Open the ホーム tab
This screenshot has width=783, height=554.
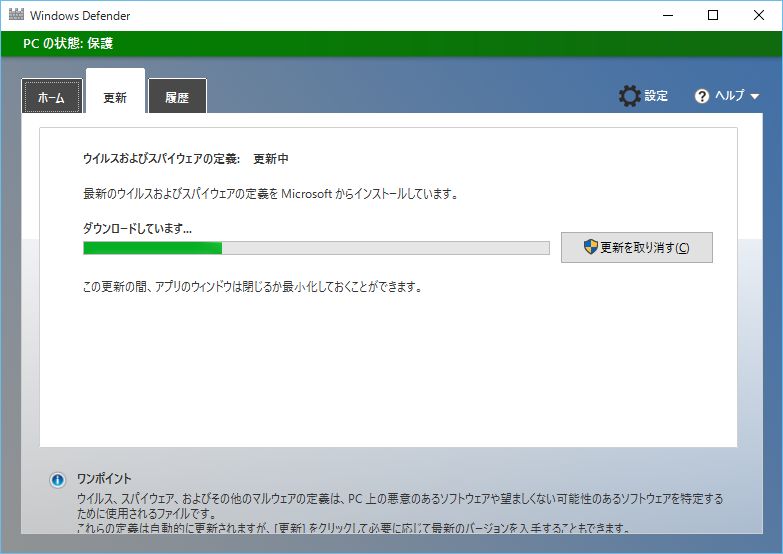click(x=52, y=96)
